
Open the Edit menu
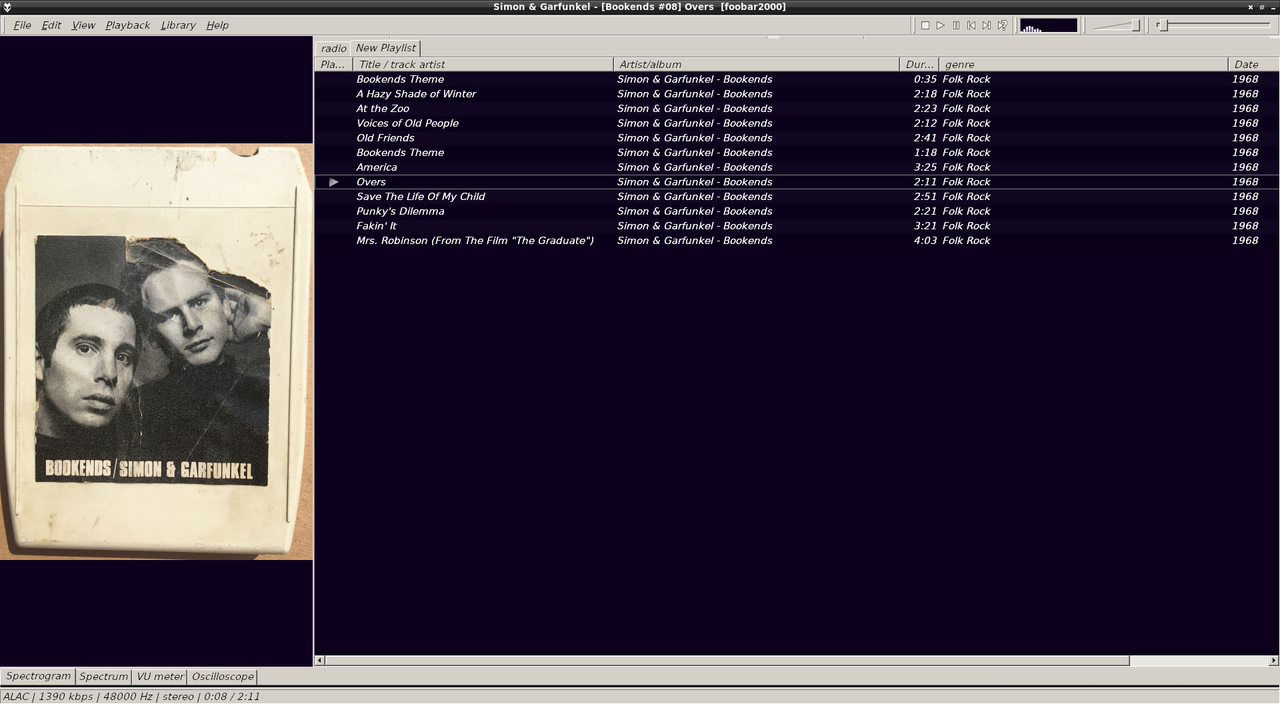51,25
